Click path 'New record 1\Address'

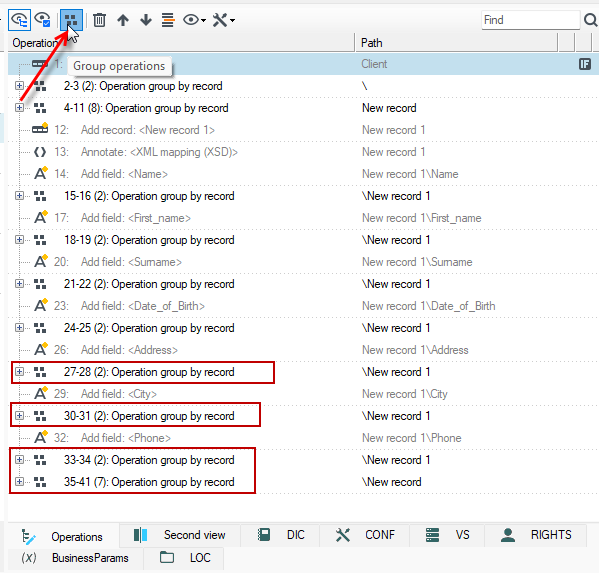415,350
